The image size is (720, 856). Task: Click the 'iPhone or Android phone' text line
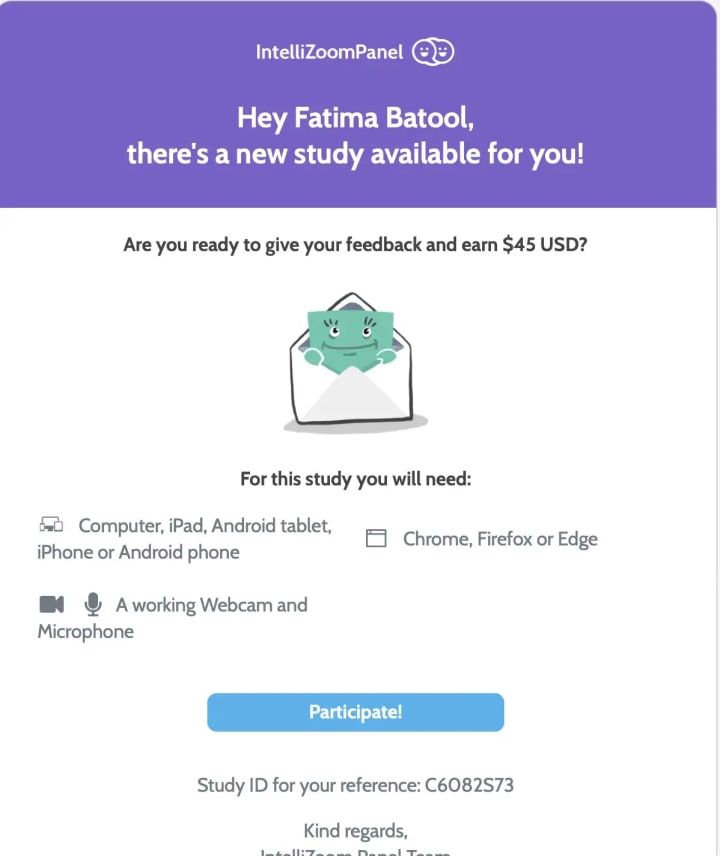tap(138, 552)
